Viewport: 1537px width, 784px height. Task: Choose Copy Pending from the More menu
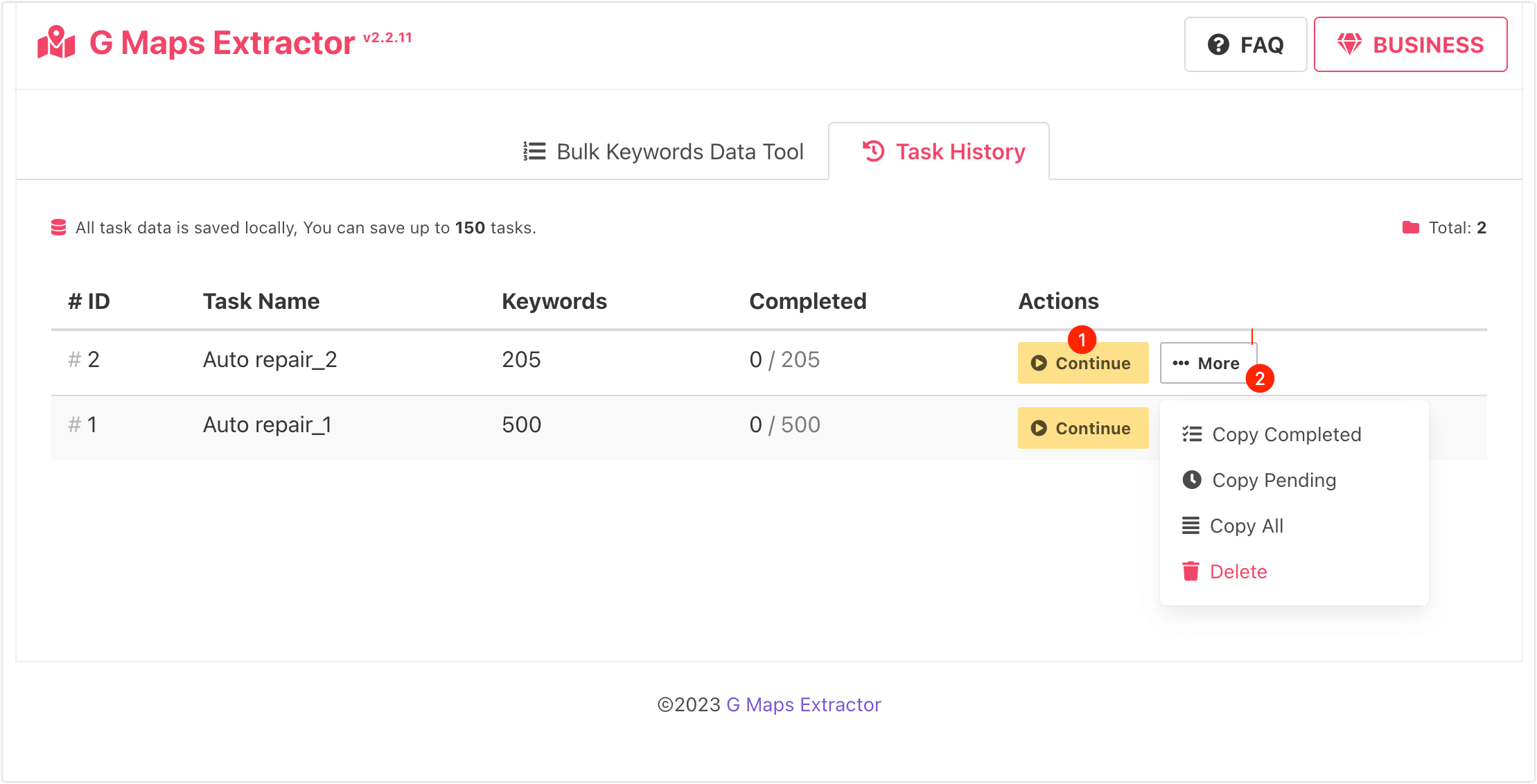[1294, 480]
